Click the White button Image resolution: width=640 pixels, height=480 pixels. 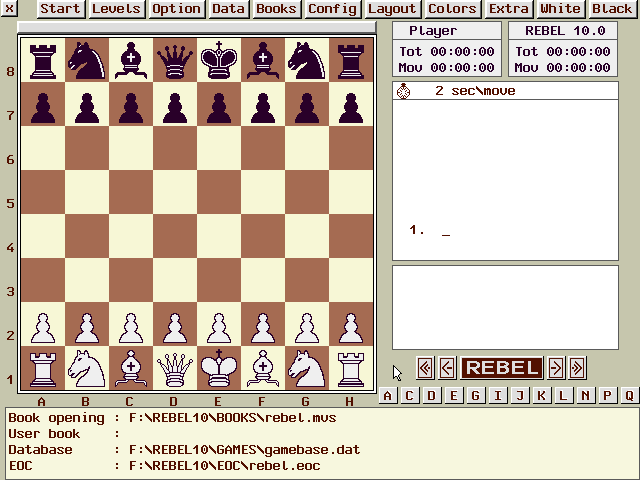[561, 9]
